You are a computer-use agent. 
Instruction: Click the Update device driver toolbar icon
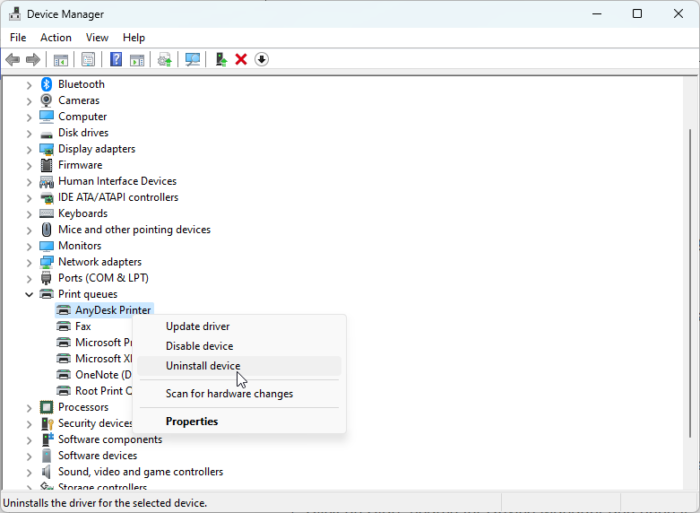tap(221, 59)
